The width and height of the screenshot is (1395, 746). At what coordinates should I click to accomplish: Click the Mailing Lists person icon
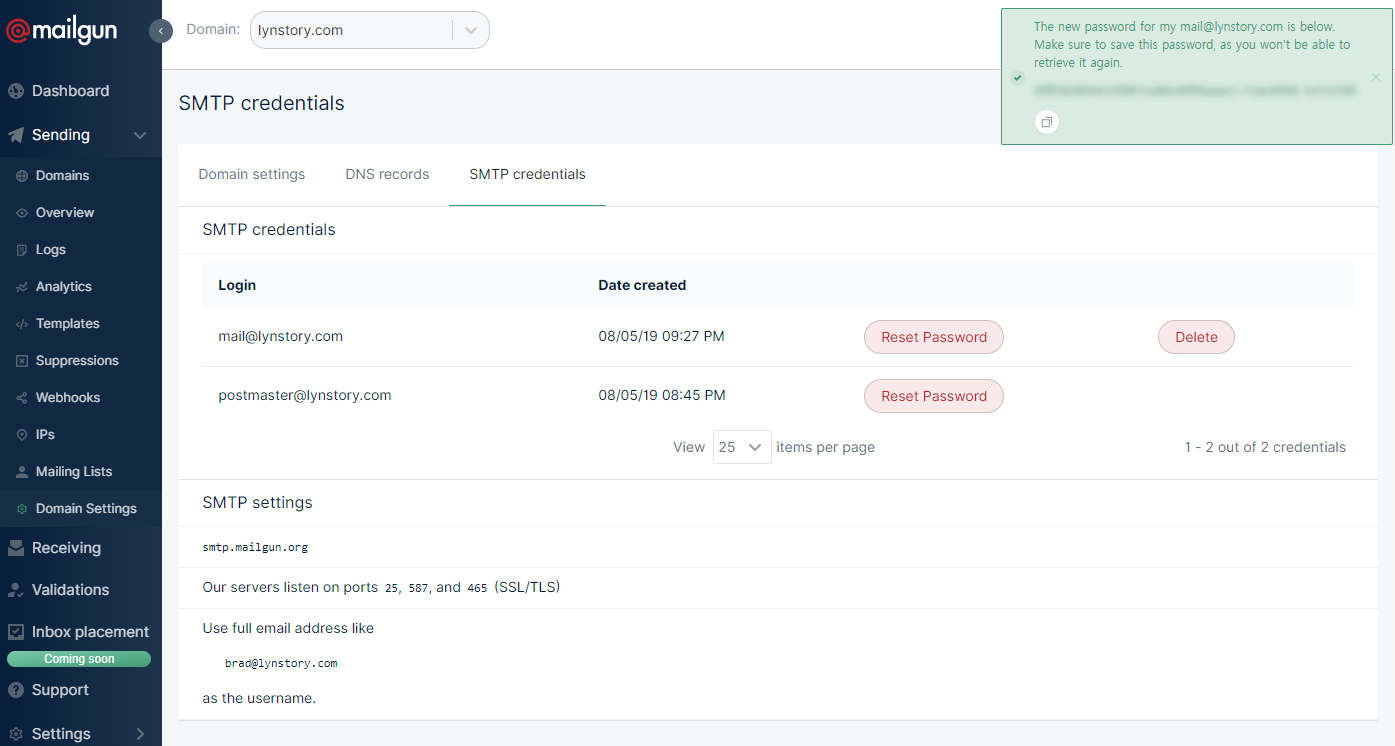coord(22,472)
